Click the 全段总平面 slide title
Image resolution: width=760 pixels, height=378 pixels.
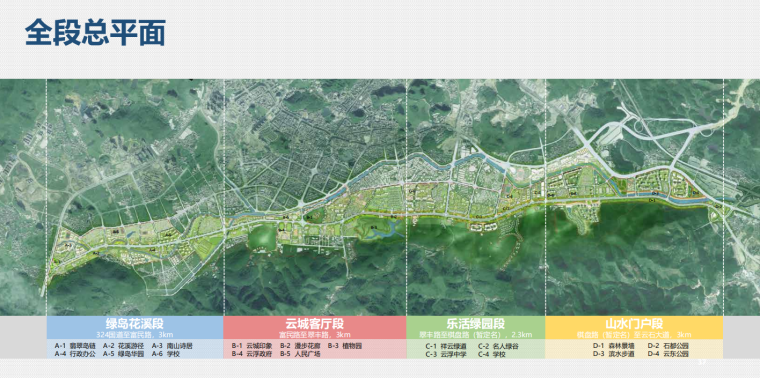coord(95,33)
